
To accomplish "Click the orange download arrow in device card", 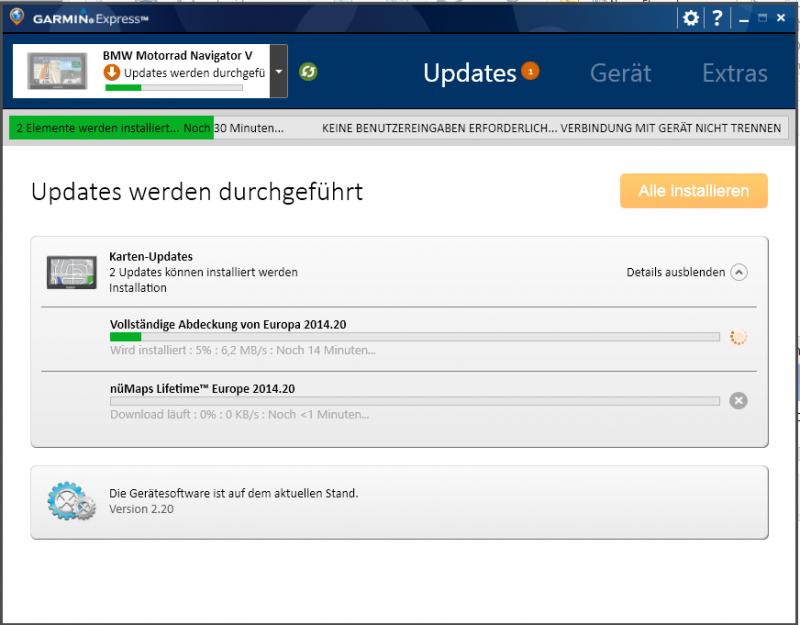I will pyautogui.click(x=112, y=73).
